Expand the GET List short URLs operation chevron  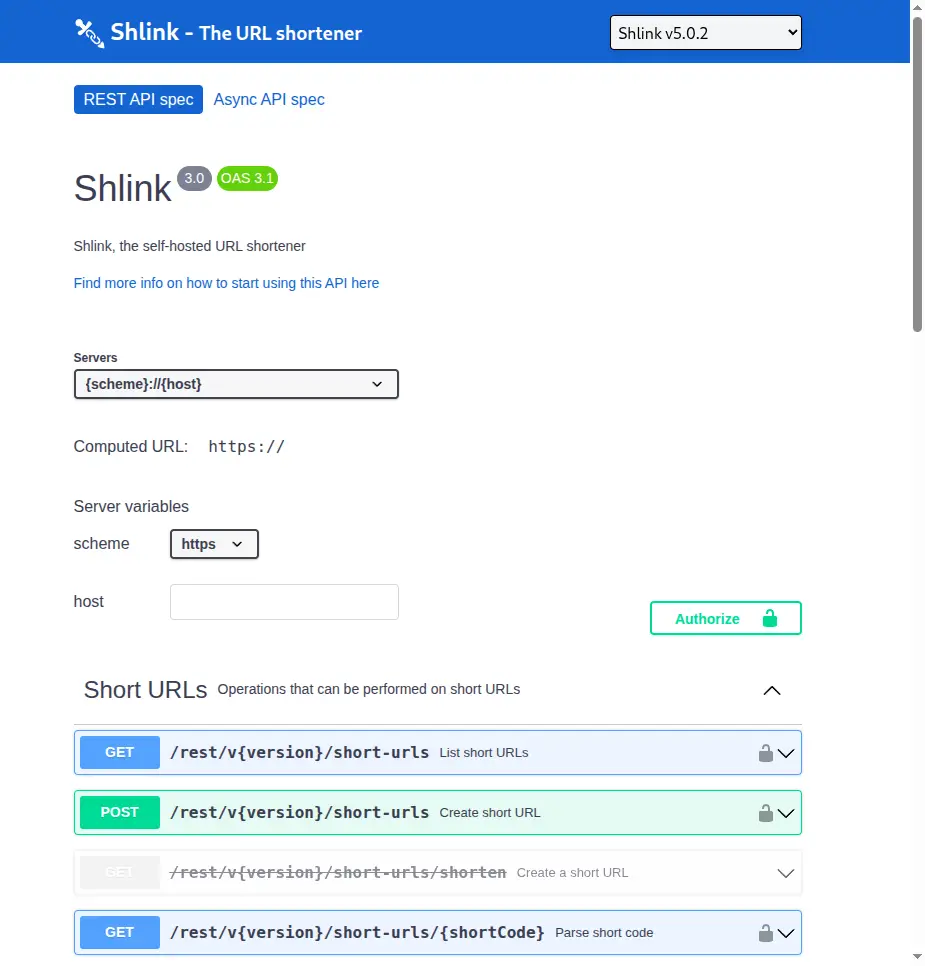786,753
